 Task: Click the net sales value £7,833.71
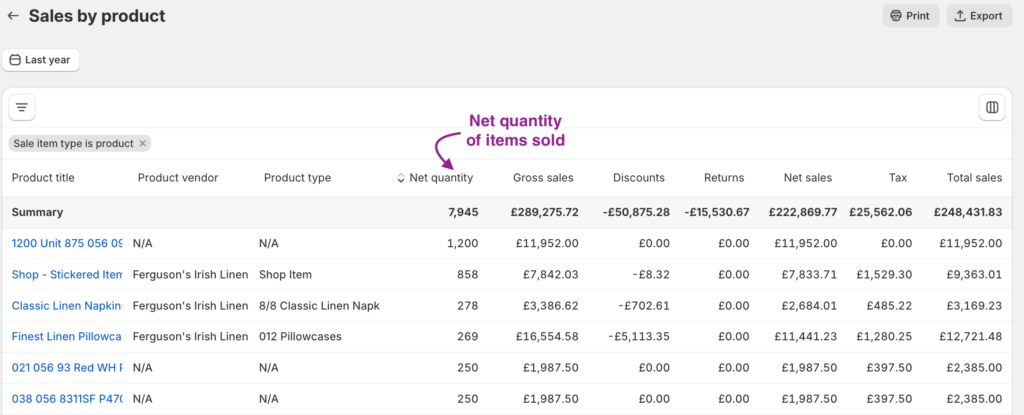point(809,274)
